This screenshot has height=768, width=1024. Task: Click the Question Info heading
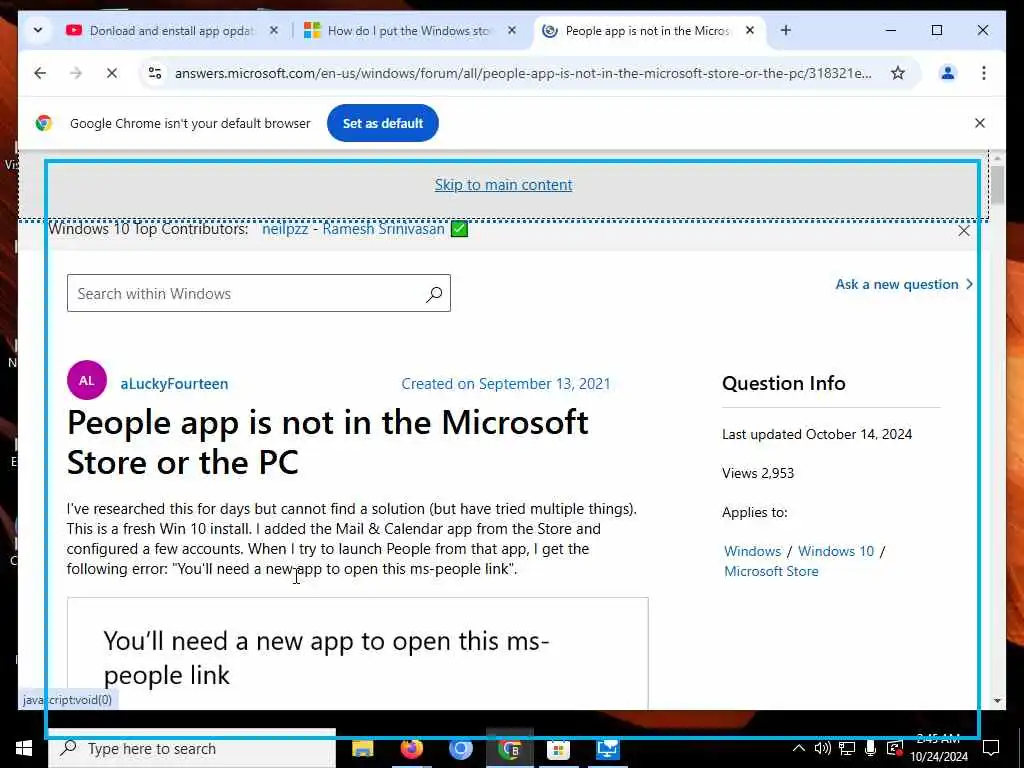(784, 383)
